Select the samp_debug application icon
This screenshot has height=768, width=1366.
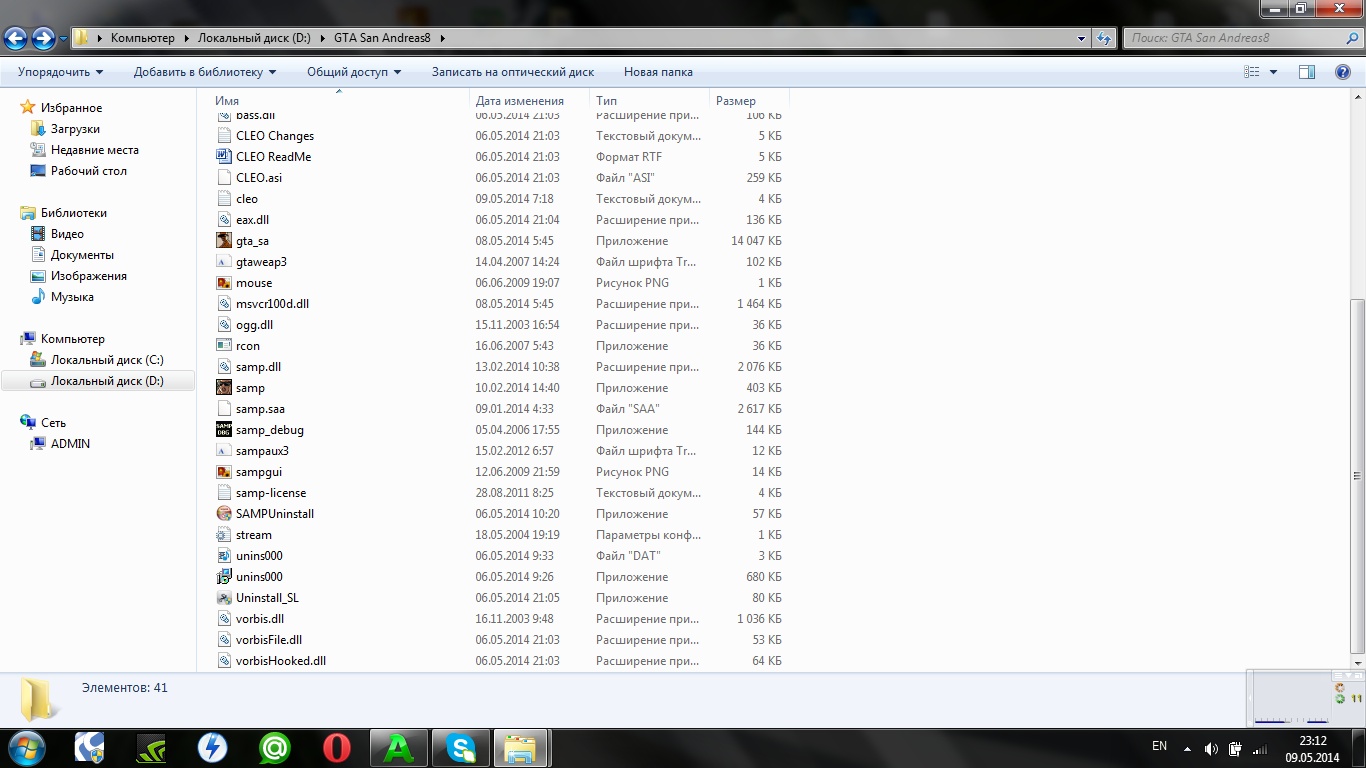coord(224,430)
